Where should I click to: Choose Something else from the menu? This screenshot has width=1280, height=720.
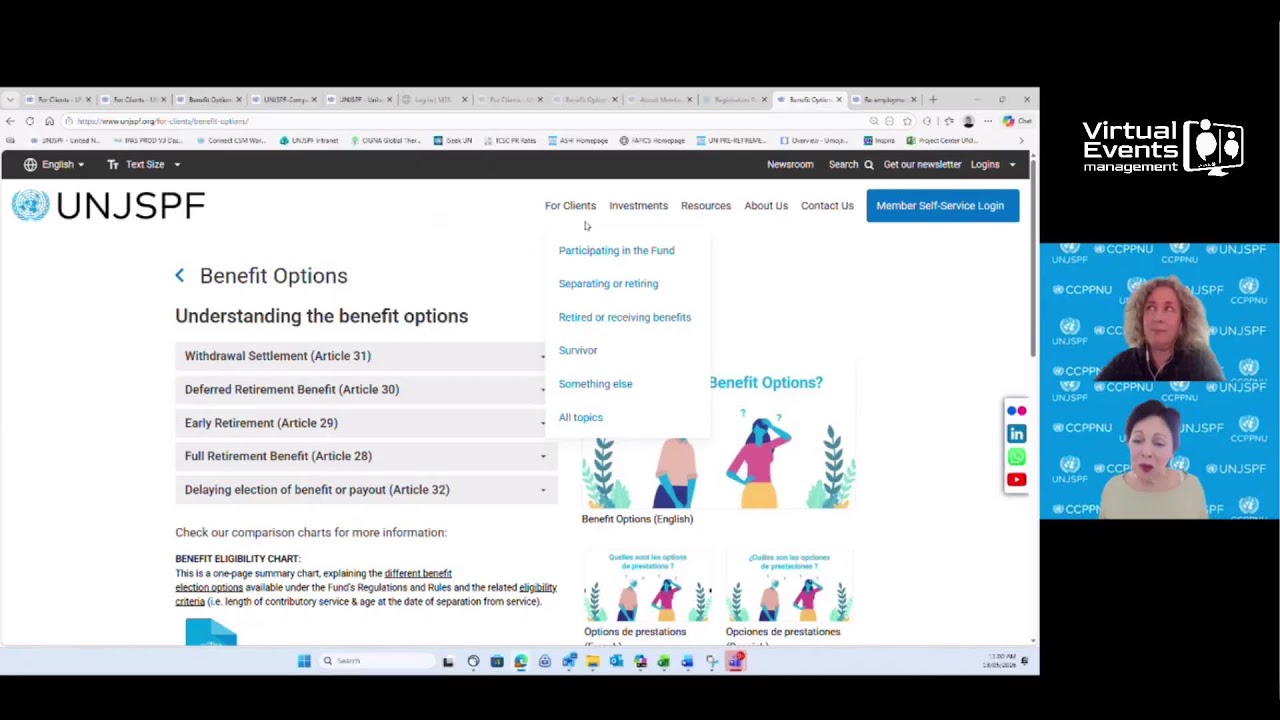click(x=595, y=384)
